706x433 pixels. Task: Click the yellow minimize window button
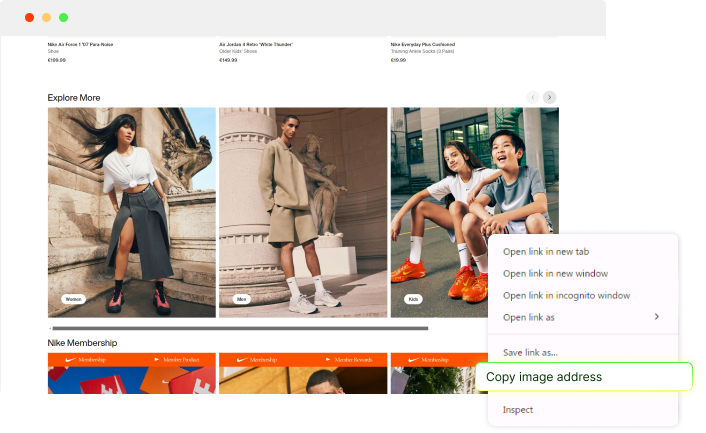46,18
